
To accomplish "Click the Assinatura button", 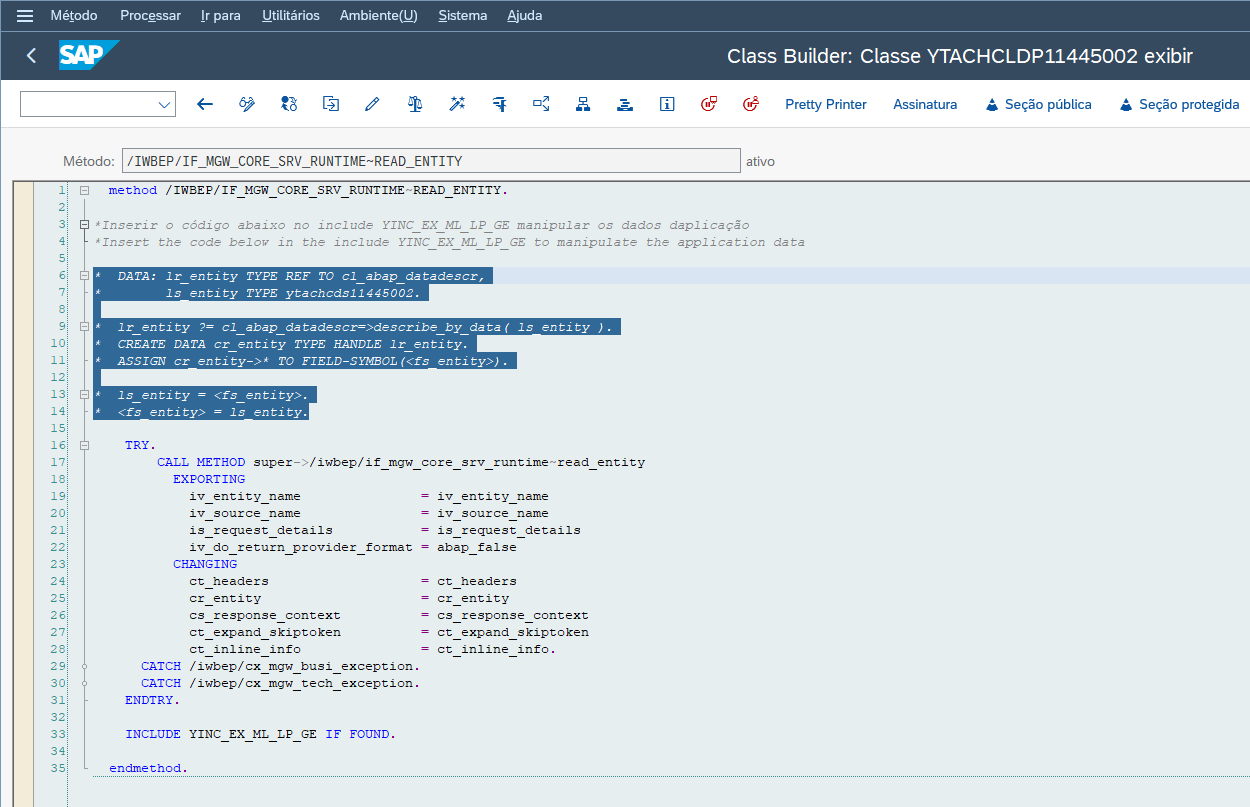I will point(925,104).
